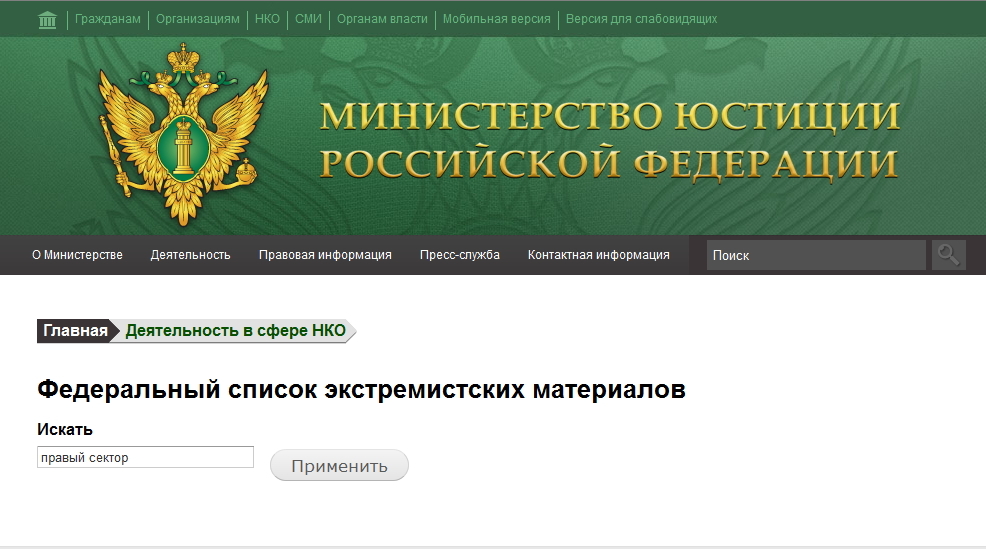Open the Гражданам link
986x549 pixels.
tap(108, 19)
